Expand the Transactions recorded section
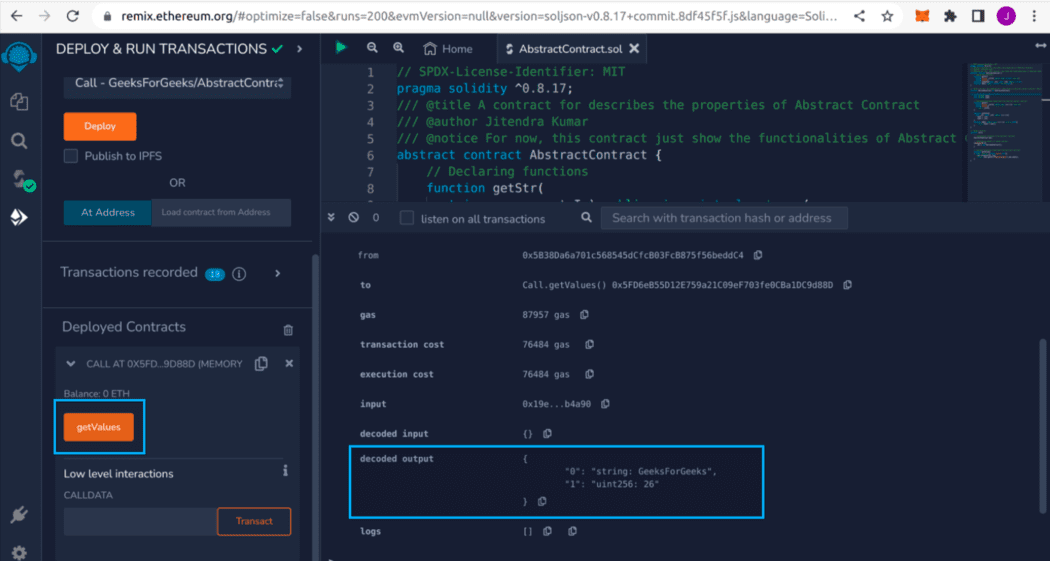Viewport: 1050px width, 561px height. (x=278, y=273)
